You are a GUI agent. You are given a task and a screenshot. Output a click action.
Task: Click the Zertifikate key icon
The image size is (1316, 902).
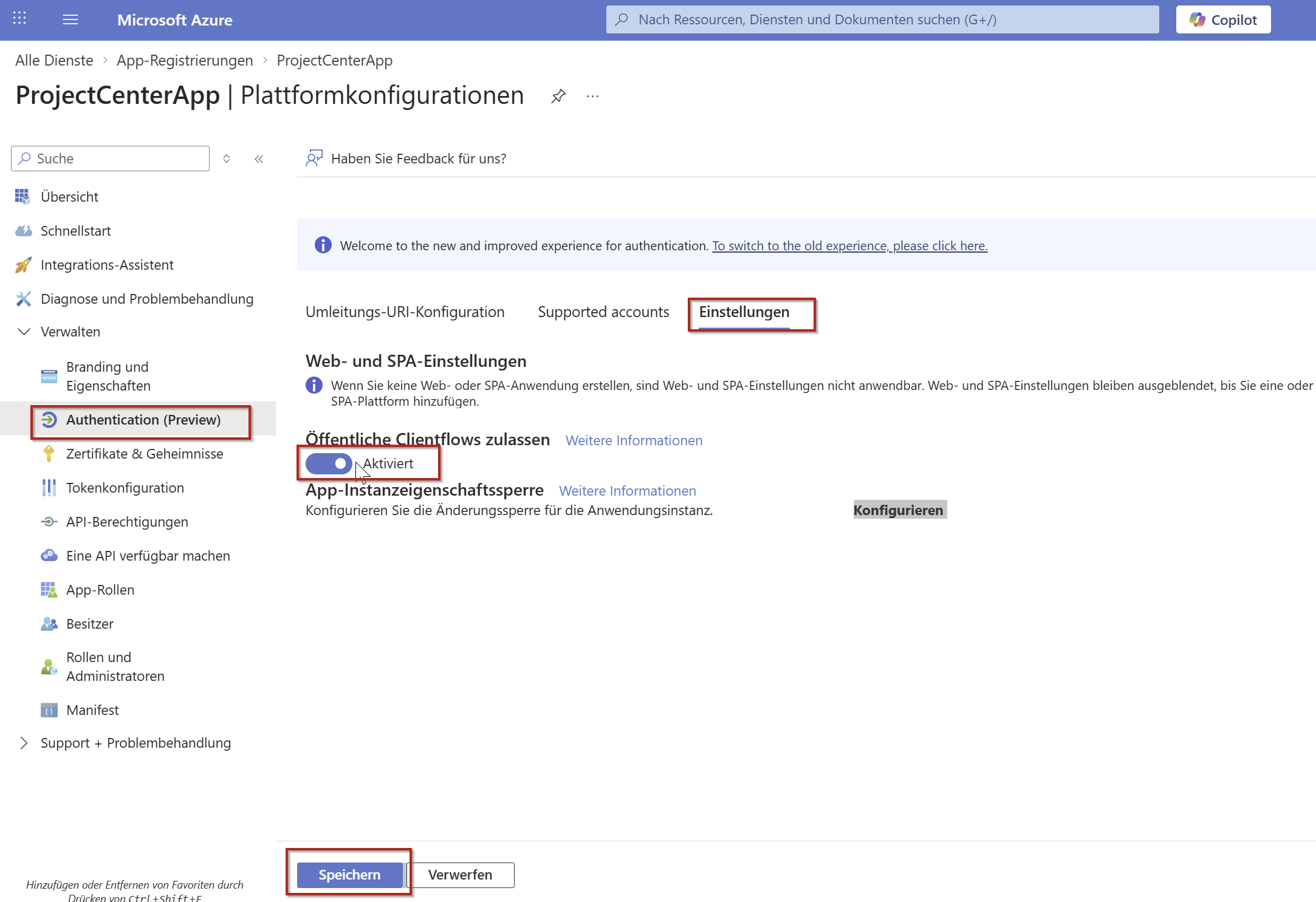click(x=49, y=454)
